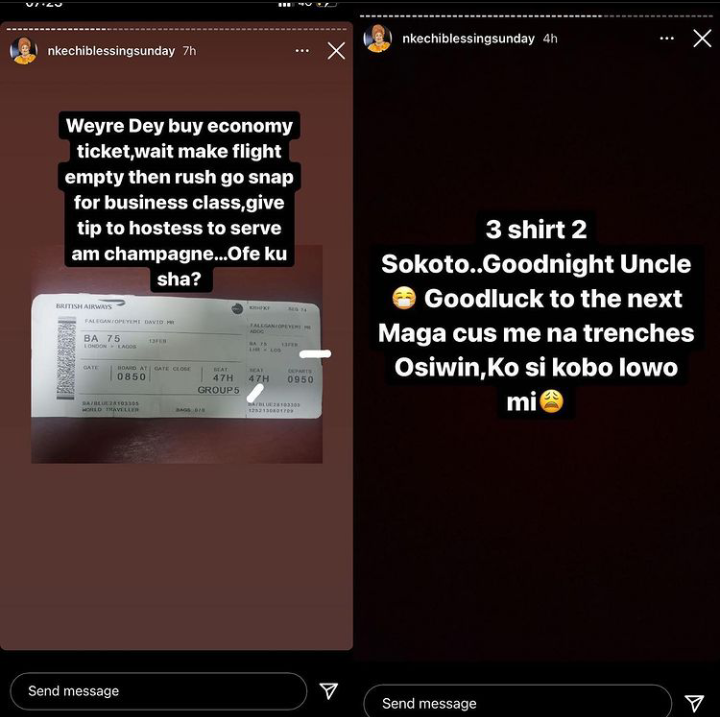The width and height of the screenshot is (720, 717).
Task: Open nkechiblessingsunday username on 4h story
Action: 468,39
